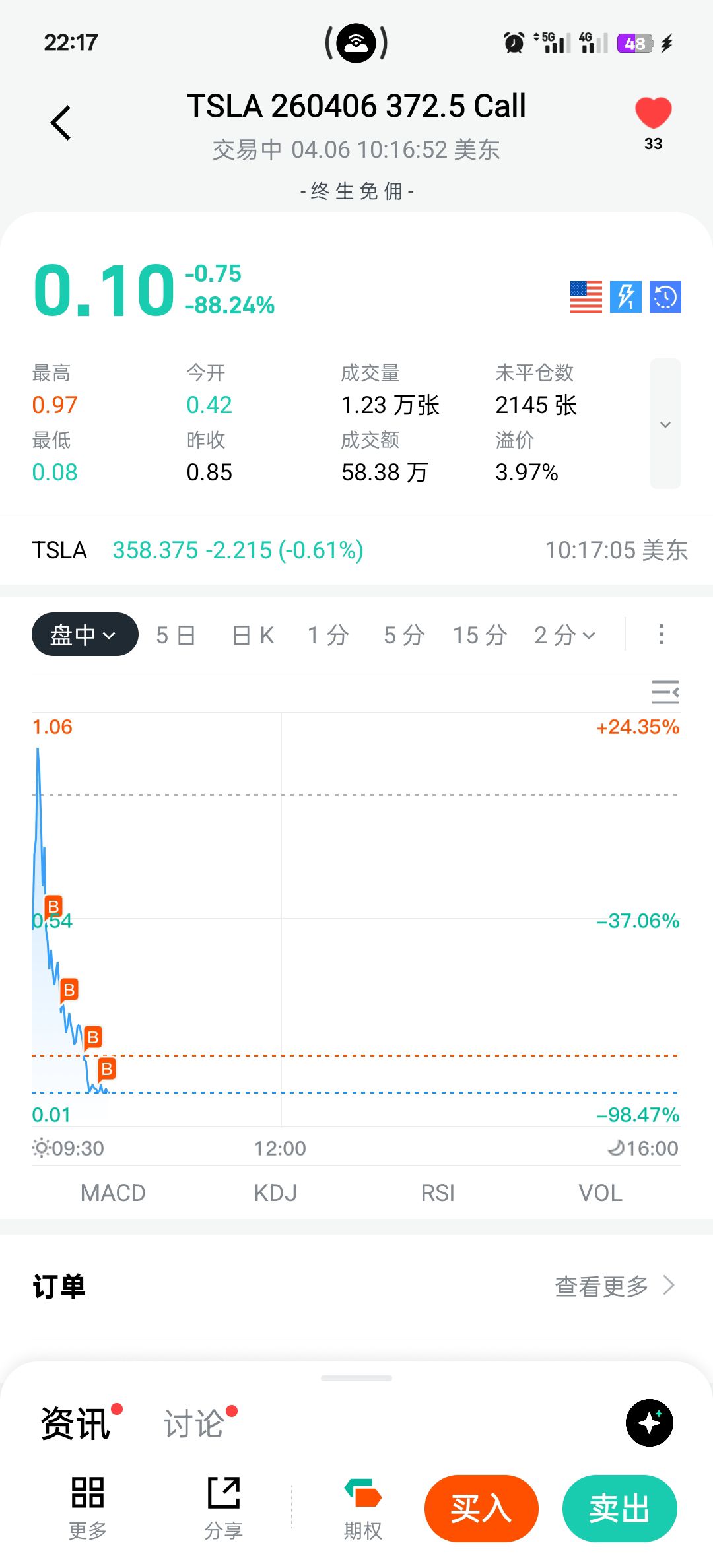Image resolution: width=713 pixels, height=1568 pixels.
Task: Expand the quote details chevron panel
Action: coord(665,424)
